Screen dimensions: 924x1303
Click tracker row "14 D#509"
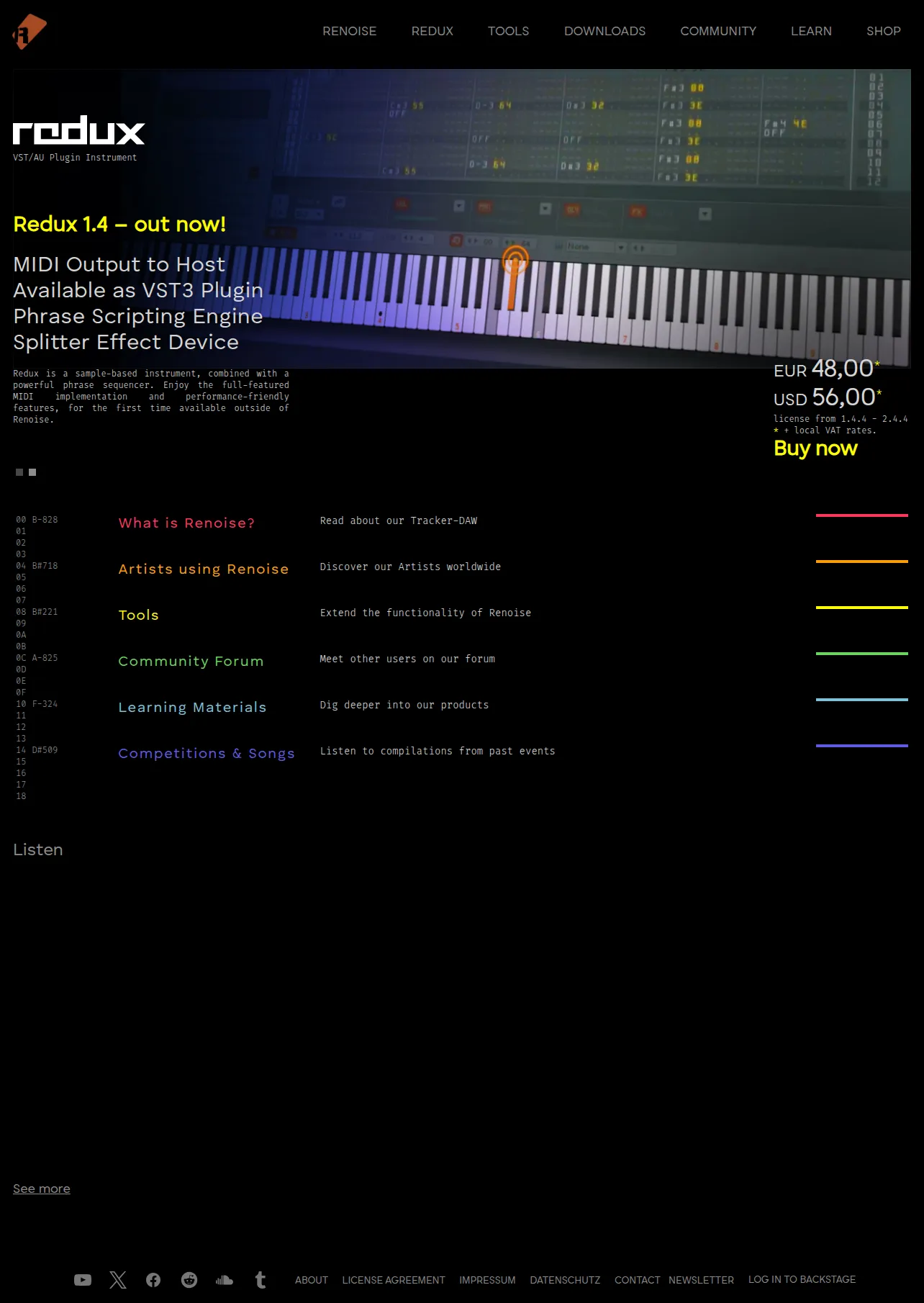coord(37,750)
